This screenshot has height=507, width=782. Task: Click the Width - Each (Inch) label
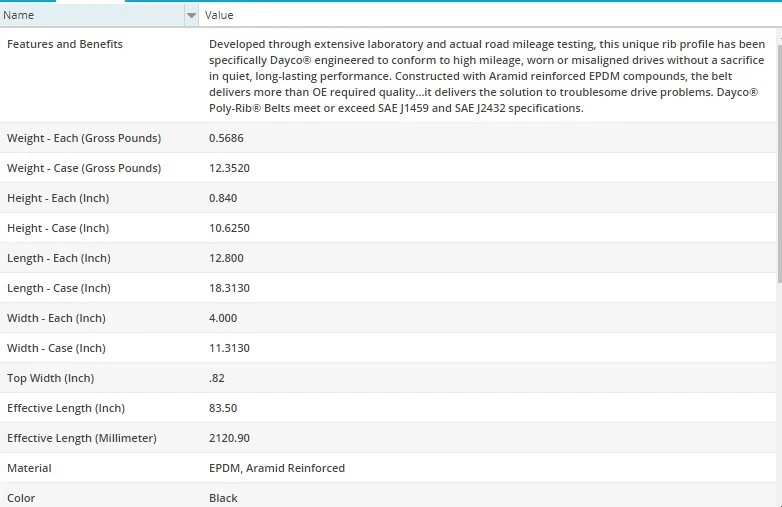coord(56,318)
